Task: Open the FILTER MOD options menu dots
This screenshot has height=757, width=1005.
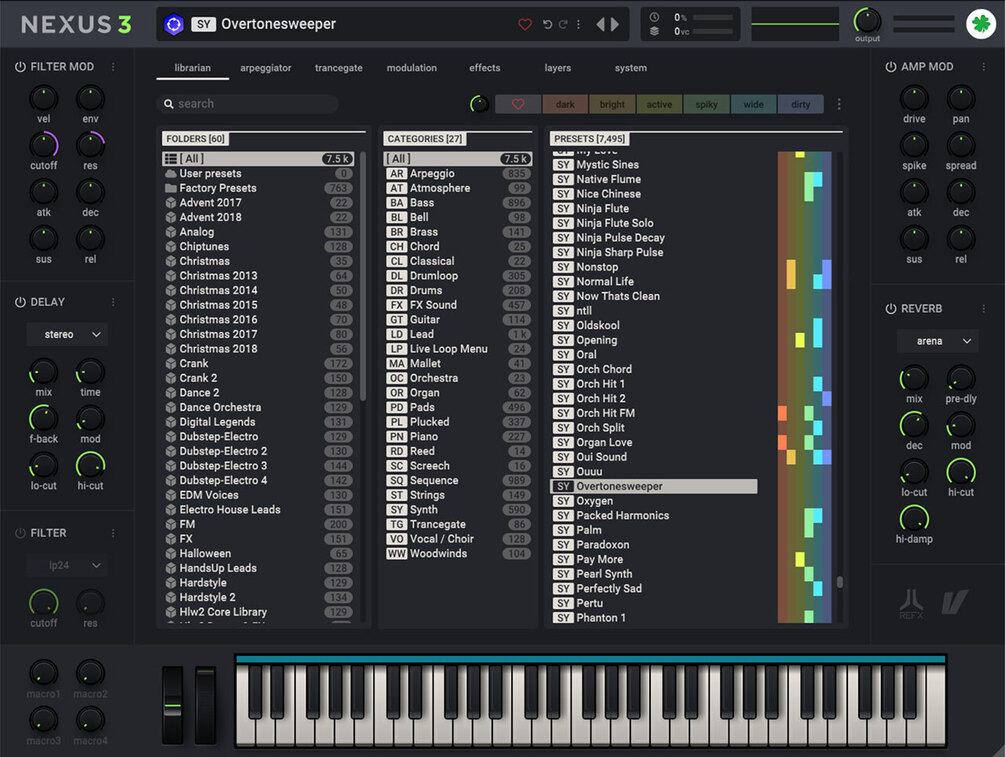Action: [x=113, y=67]
